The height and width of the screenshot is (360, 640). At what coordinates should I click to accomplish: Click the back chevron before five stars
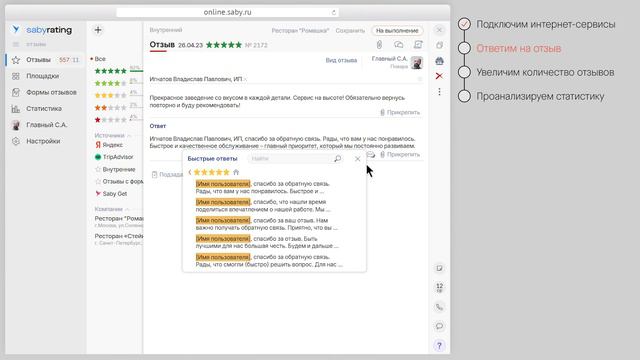pos(190,172)
